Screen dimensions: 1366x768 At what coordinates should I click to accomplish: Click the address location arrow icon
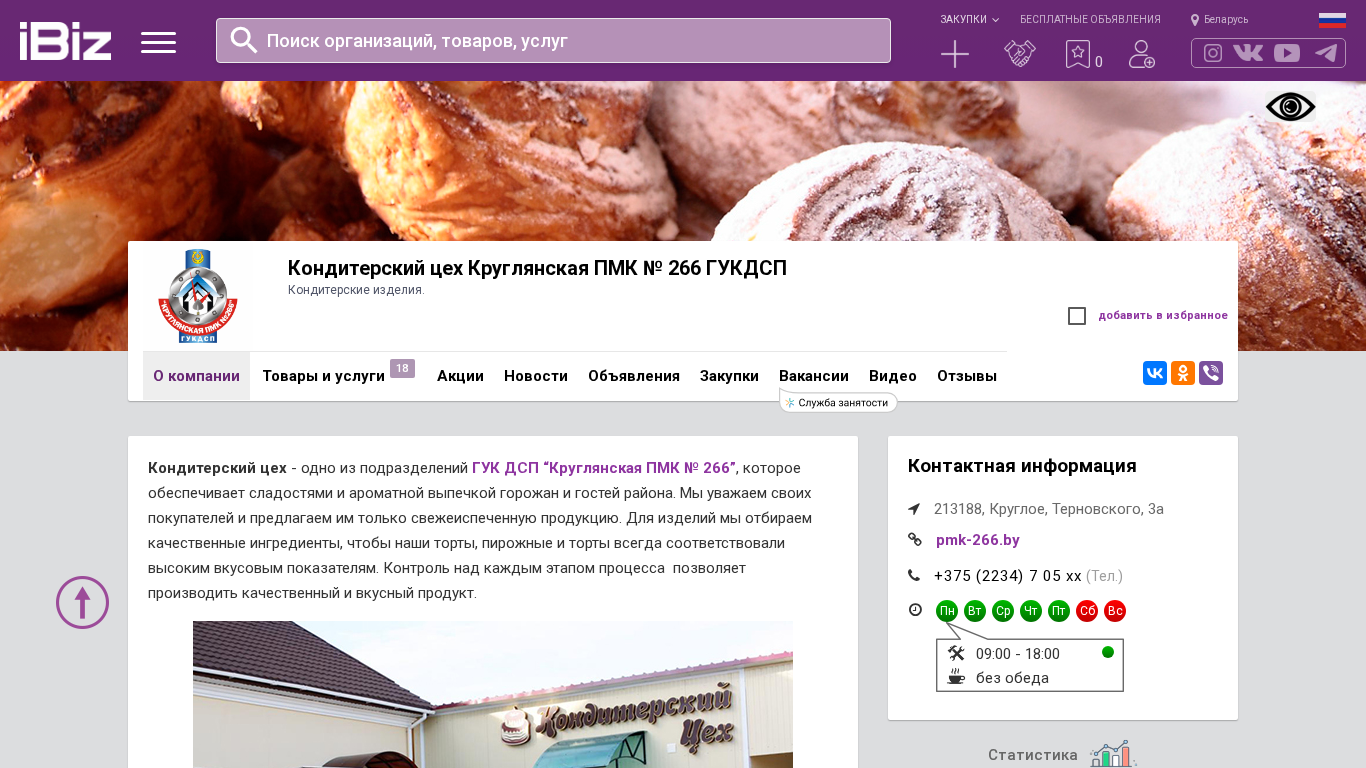click(914, 509)
